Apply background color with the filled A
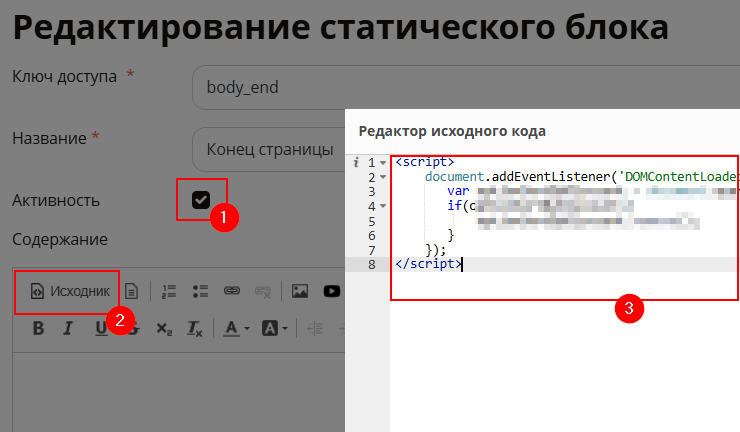Screen dimensions: 740x432 pyautogui.click(x=269, y=328)
